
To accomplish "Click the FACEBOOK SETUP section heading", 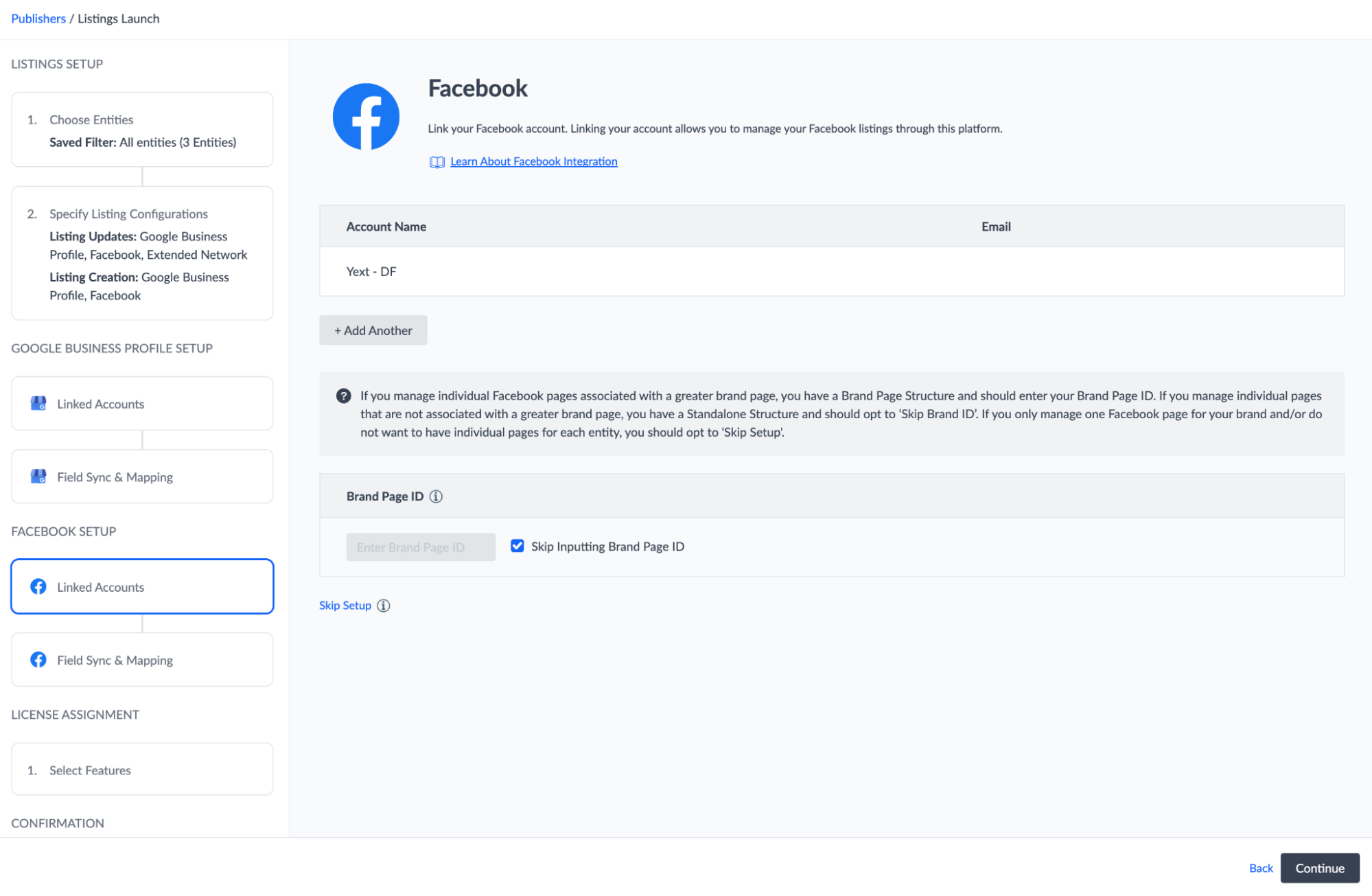I will (64, 531).
